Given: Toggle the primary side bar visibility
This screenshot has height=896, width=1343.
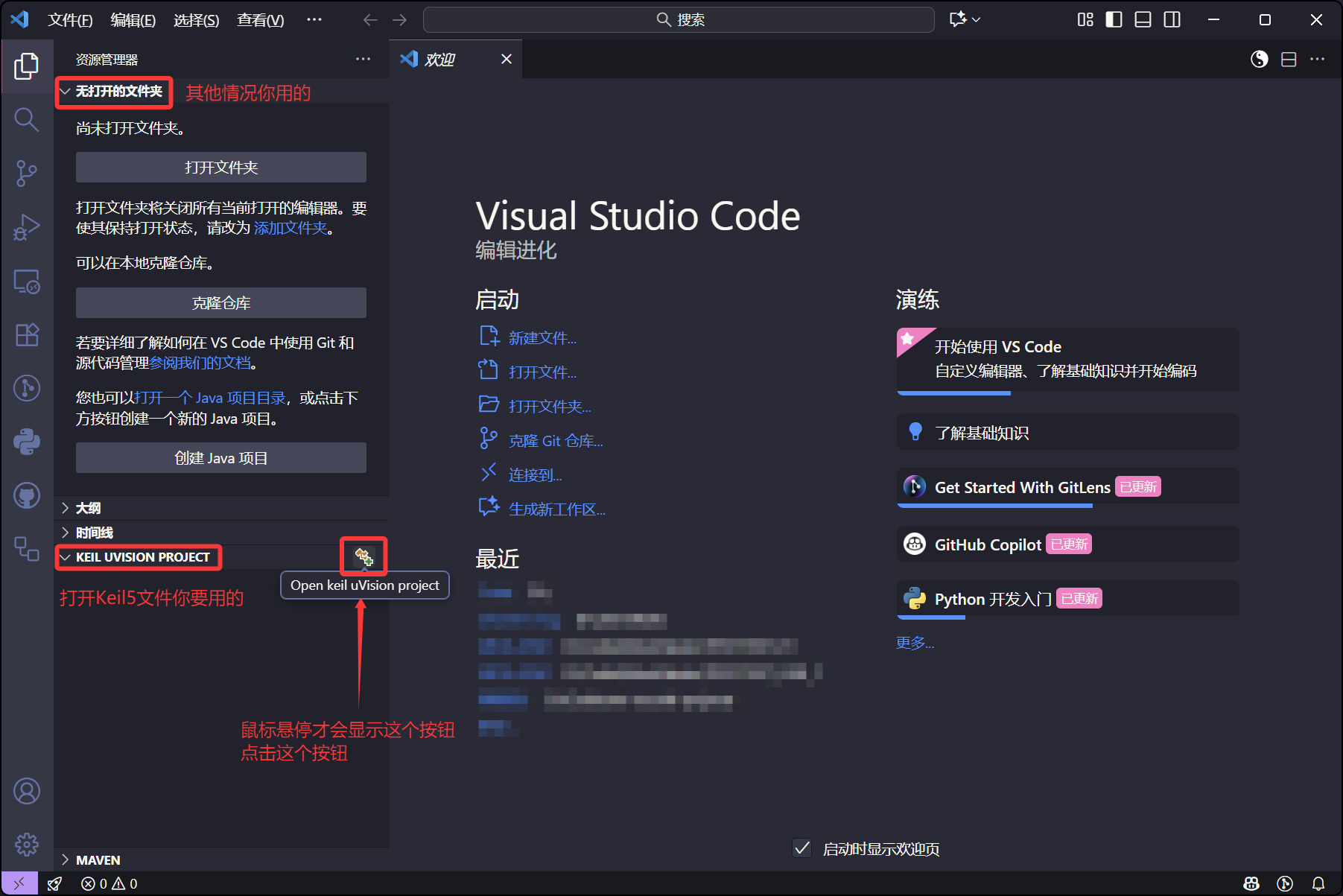Looking at the screenshot, I should (1114, 19).
